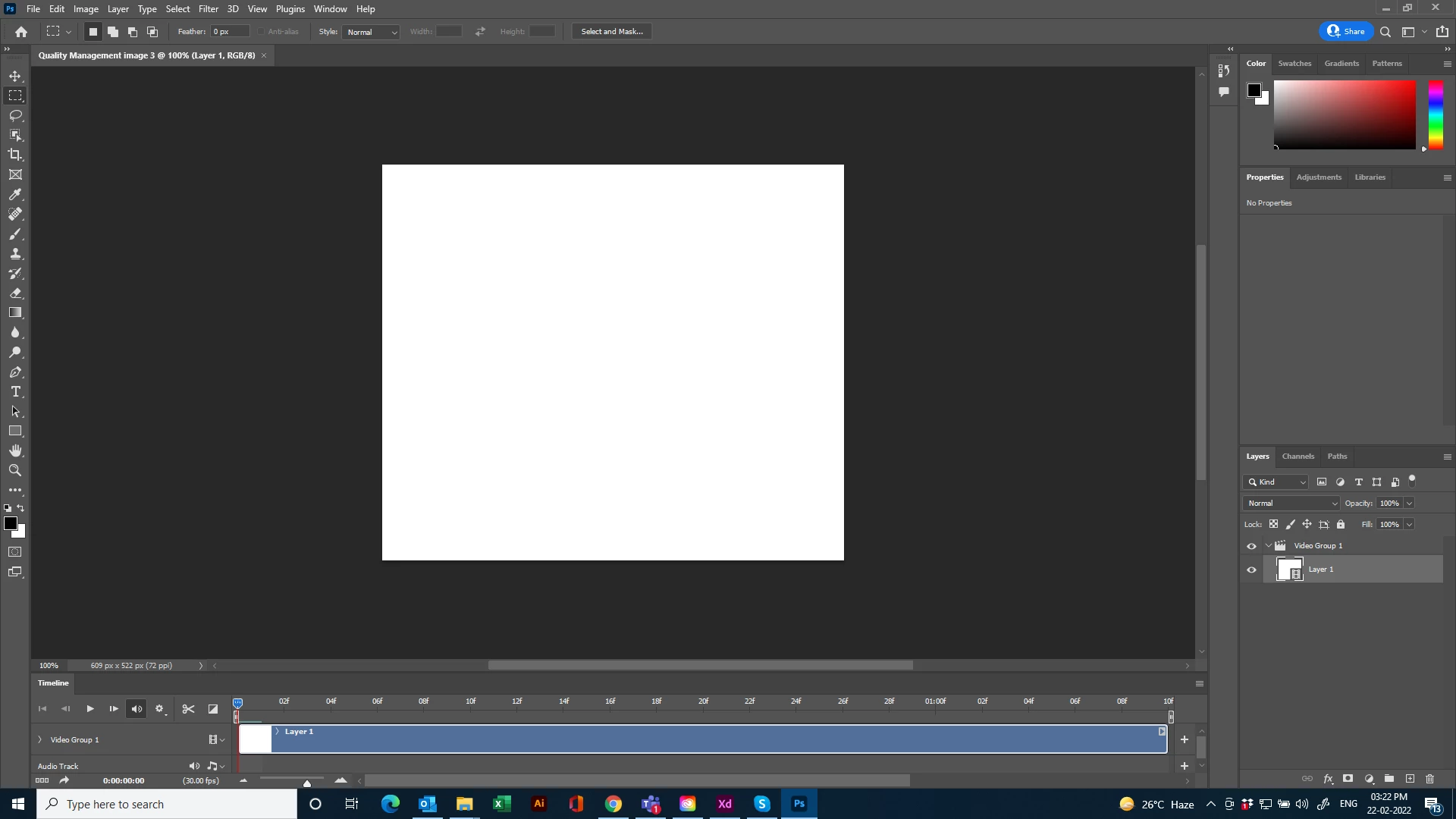Image resolution: width=1456 pixels, height=819 pixels.
Task: Click the delete layer trash icon
Action: [x=1429, y=779]
